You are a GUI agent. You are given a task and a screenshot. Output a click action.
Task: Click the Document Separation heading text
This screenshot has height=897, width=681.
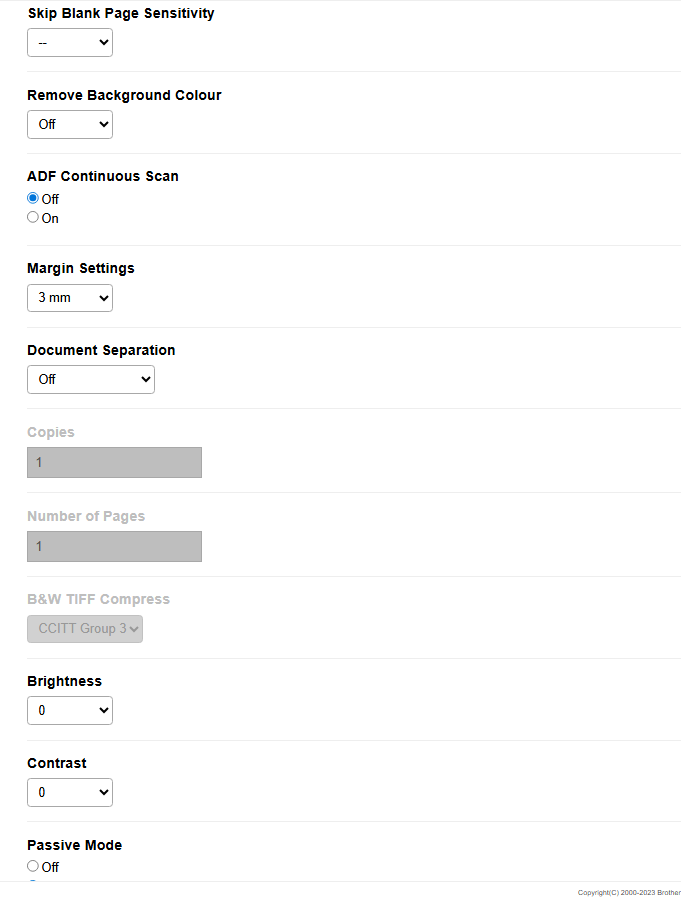(101, 351)
